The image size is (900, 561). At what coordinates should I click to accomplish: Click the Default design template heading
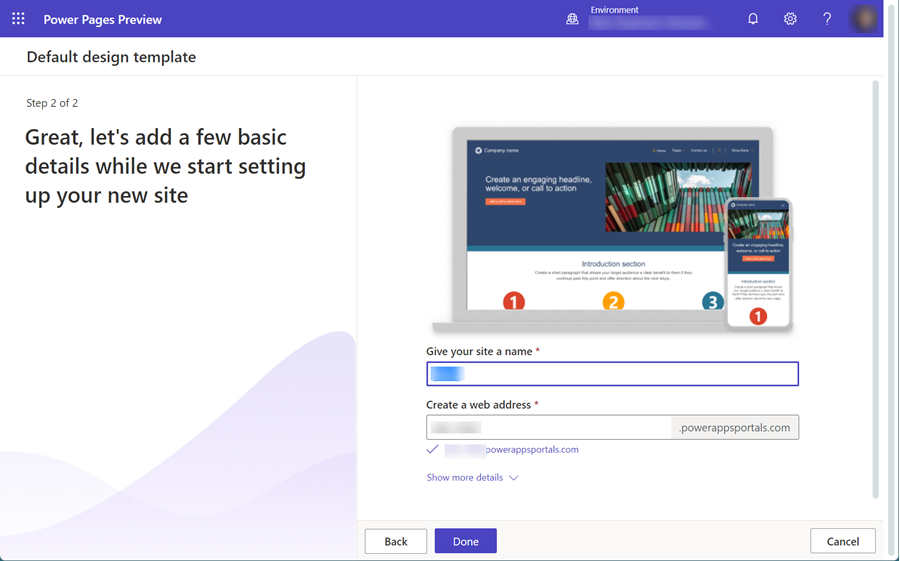[111, 57]
